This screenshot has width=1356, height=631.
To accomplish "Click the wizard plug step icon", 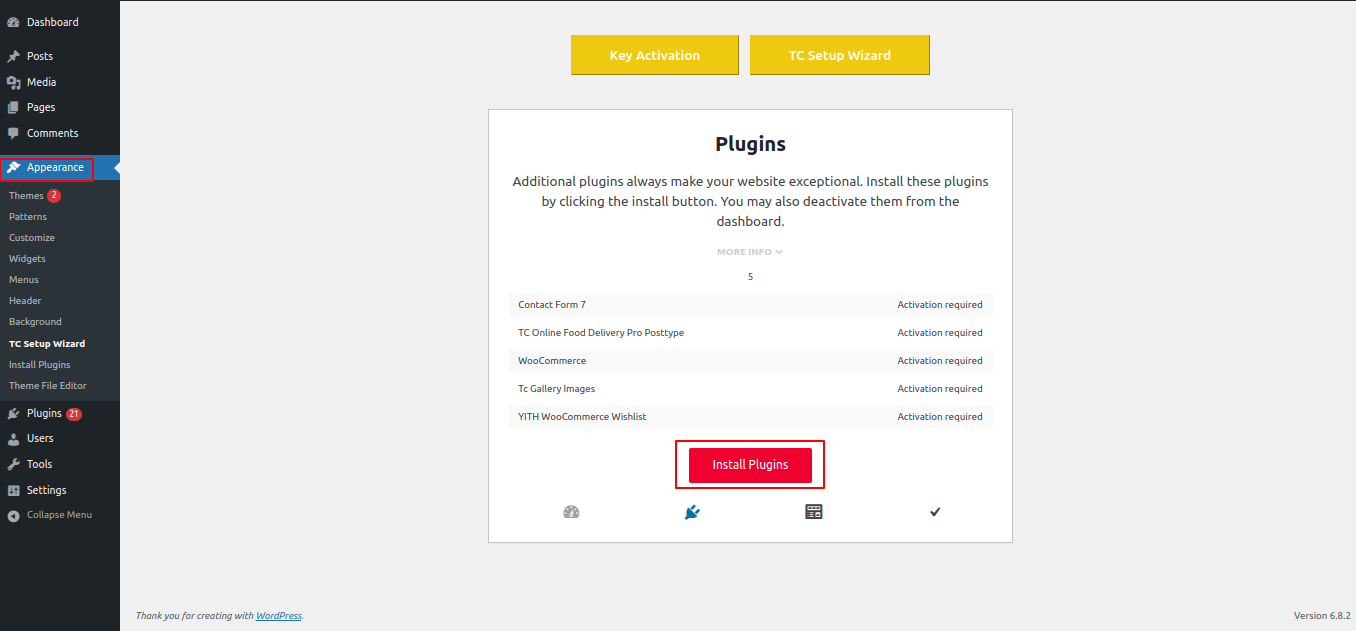I will 692,512.
